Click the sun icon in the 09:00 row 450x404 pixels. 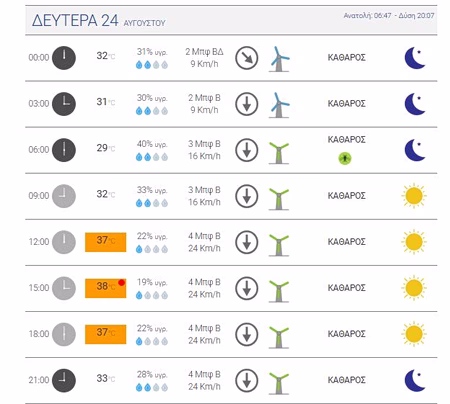coord(414,196)
